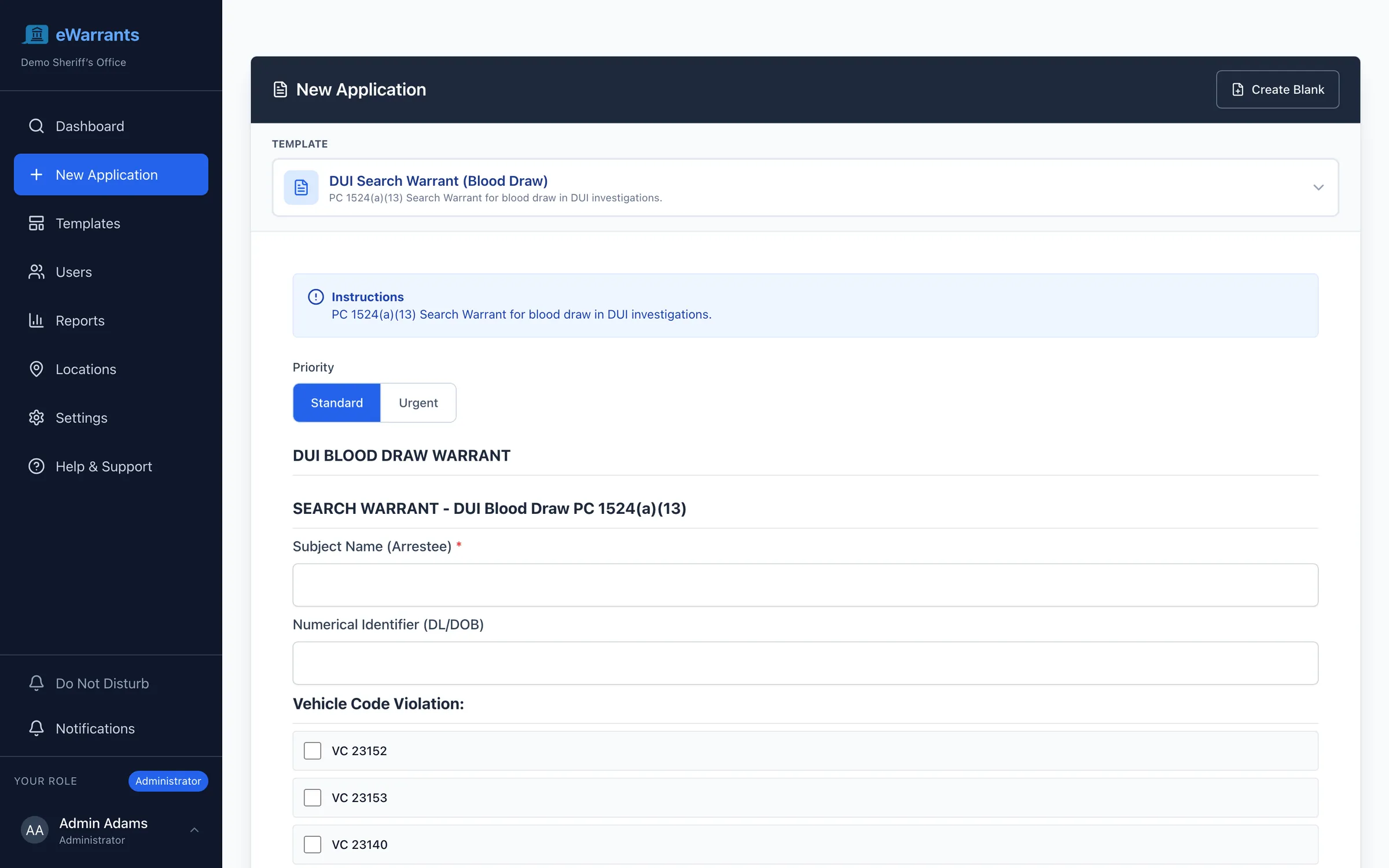Click the Instructions info circle icon
This screenshot has height=868, width=1389.
pyautogui.click(x=316, y=297)
